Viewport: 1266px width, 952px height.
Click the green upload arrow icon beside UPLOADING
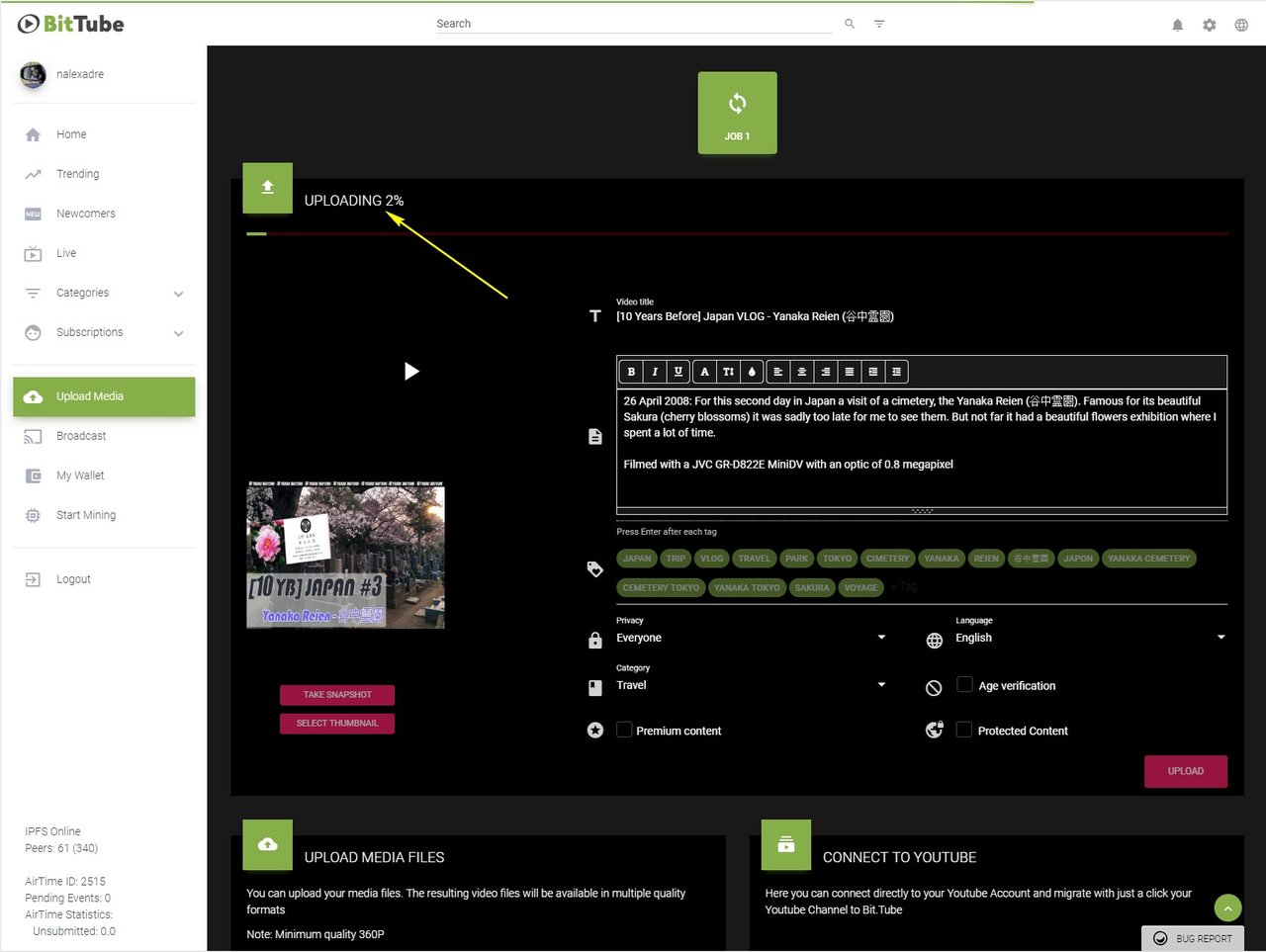point(268,188)
